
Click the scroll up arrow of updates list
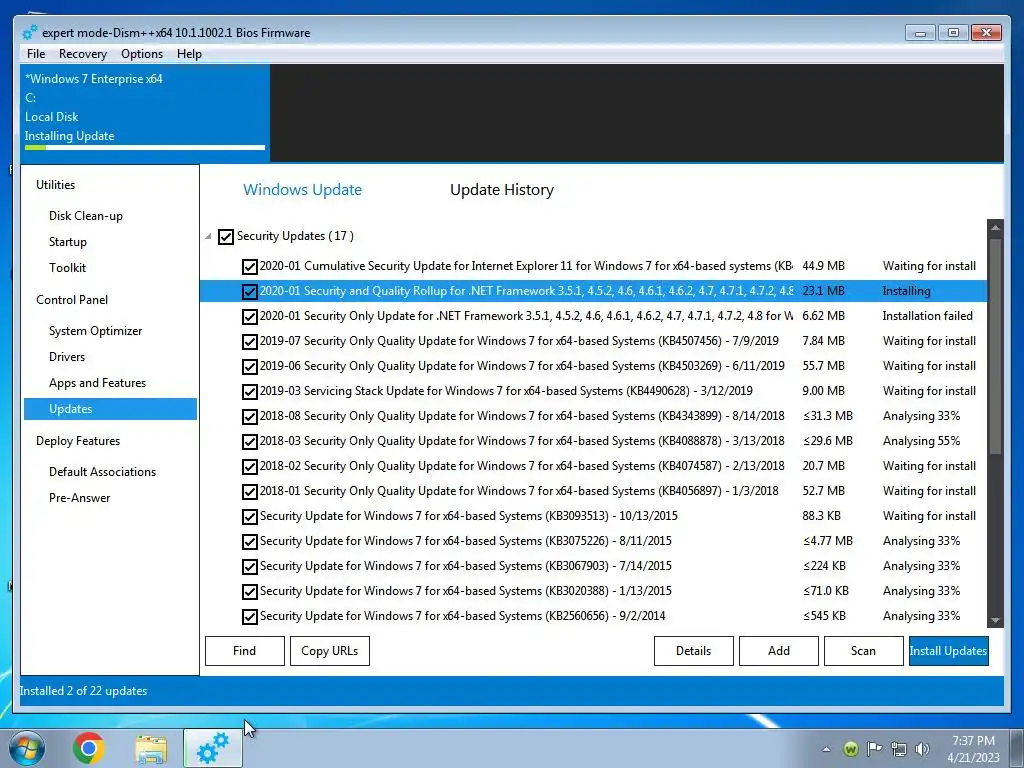pos(995,227)
